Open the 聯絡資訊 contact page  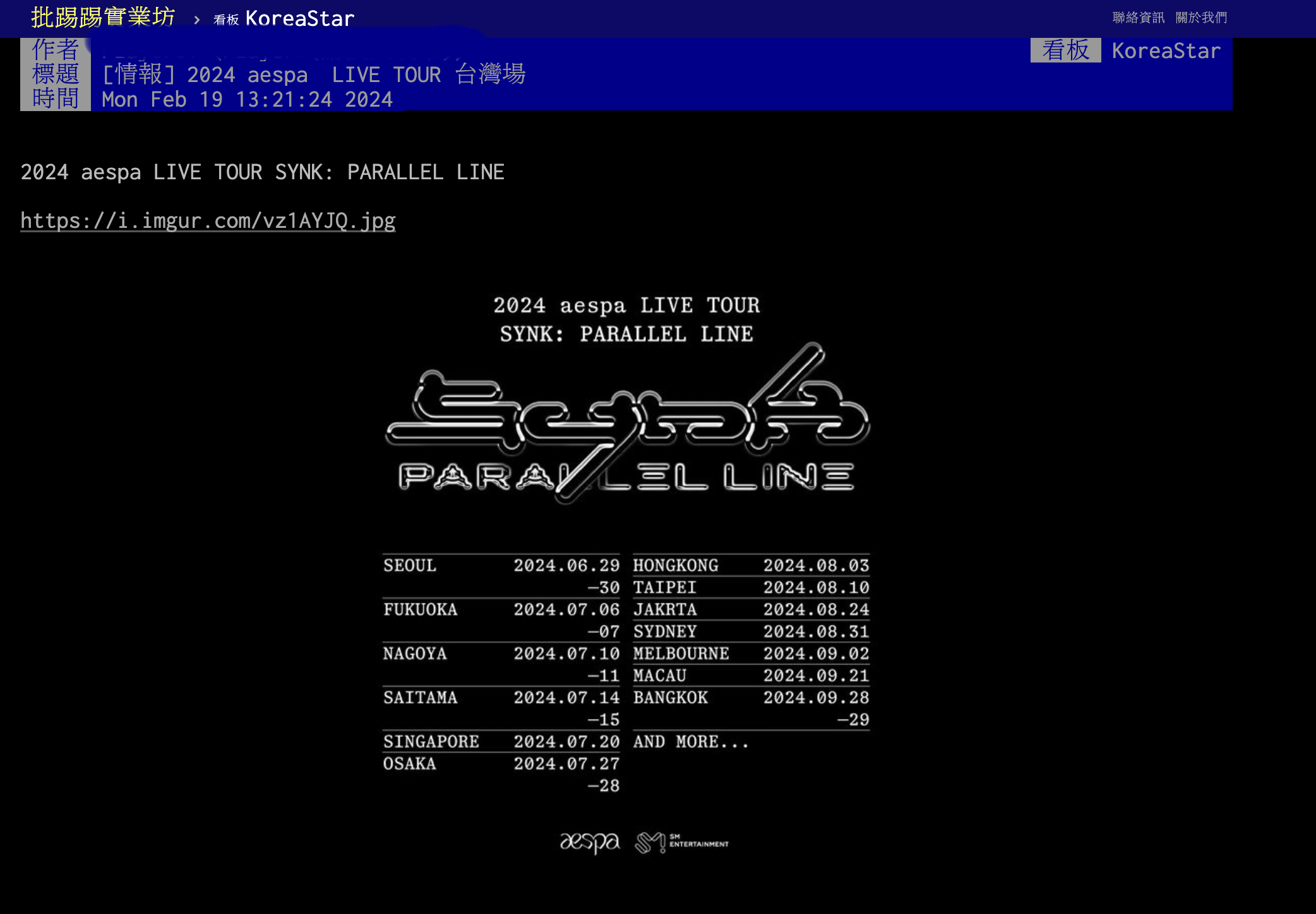(x=1138, y=18)
